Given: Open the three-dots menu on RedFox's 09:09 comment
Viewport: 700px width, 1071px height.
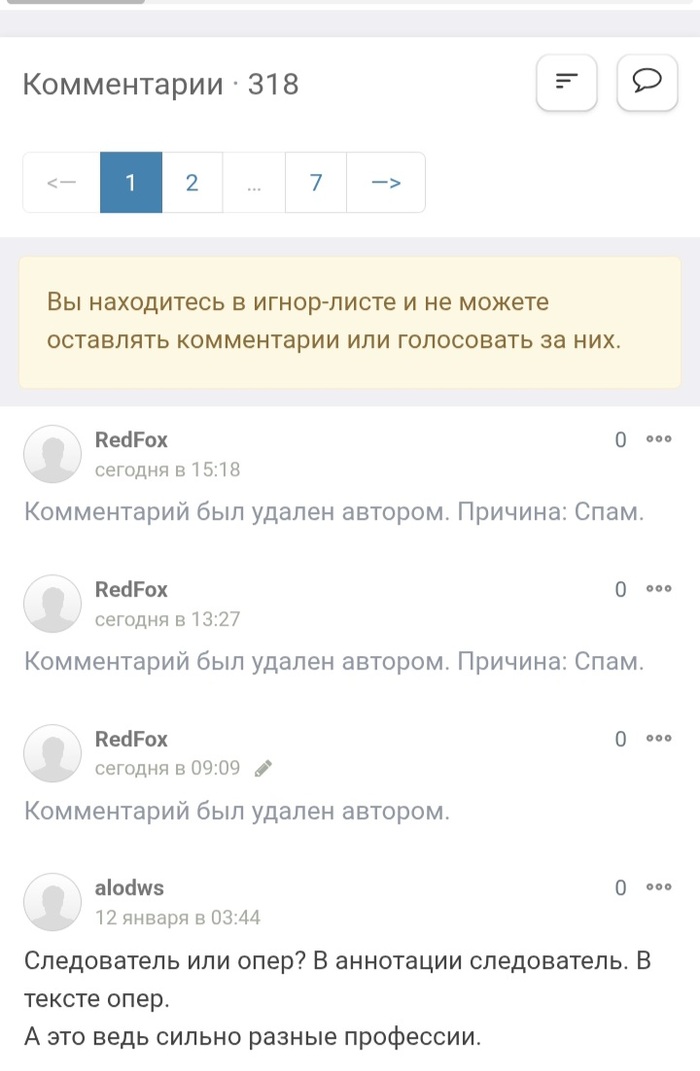Looking at the screenshot, I should pos(658,739).
